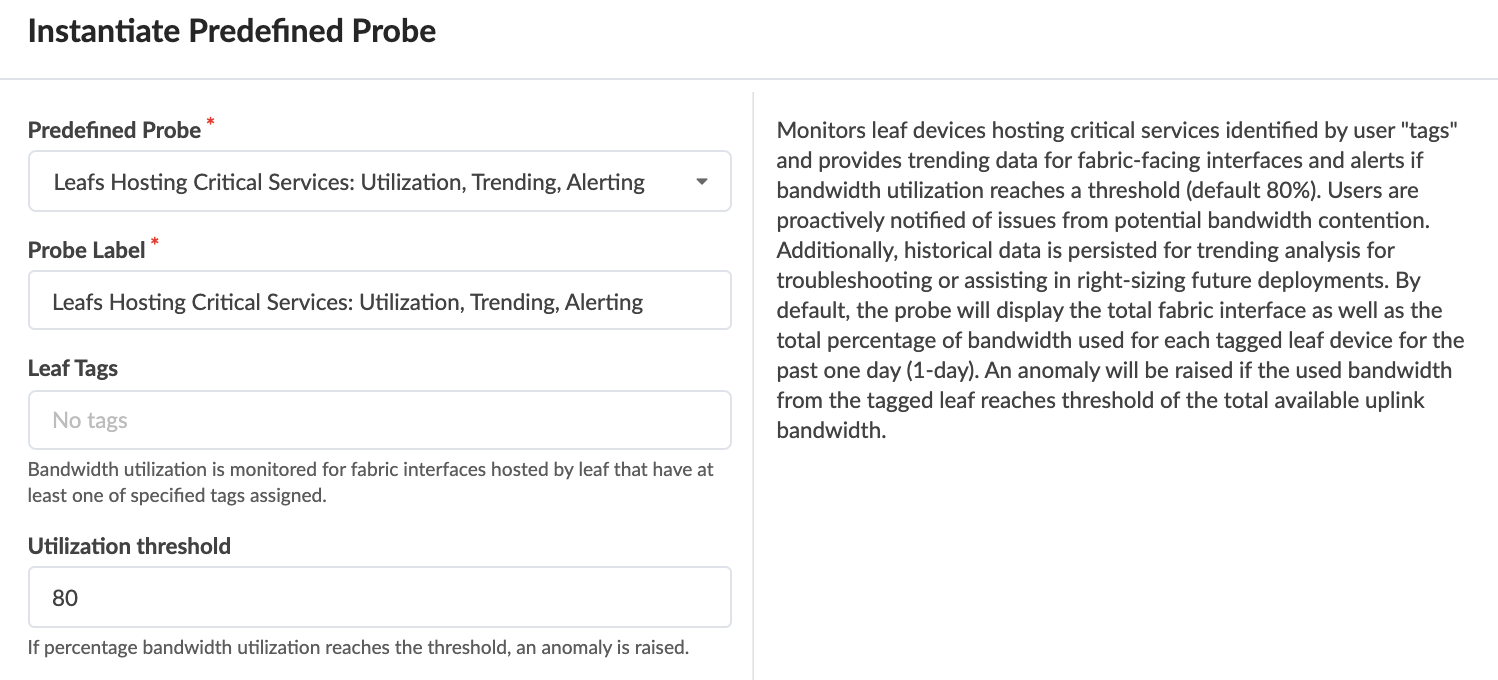This screenshot has height=680, width=1498.
Task: Click the selected "Leafs Hosting Critical Services" dropdown value
Action: pos(349,182)
